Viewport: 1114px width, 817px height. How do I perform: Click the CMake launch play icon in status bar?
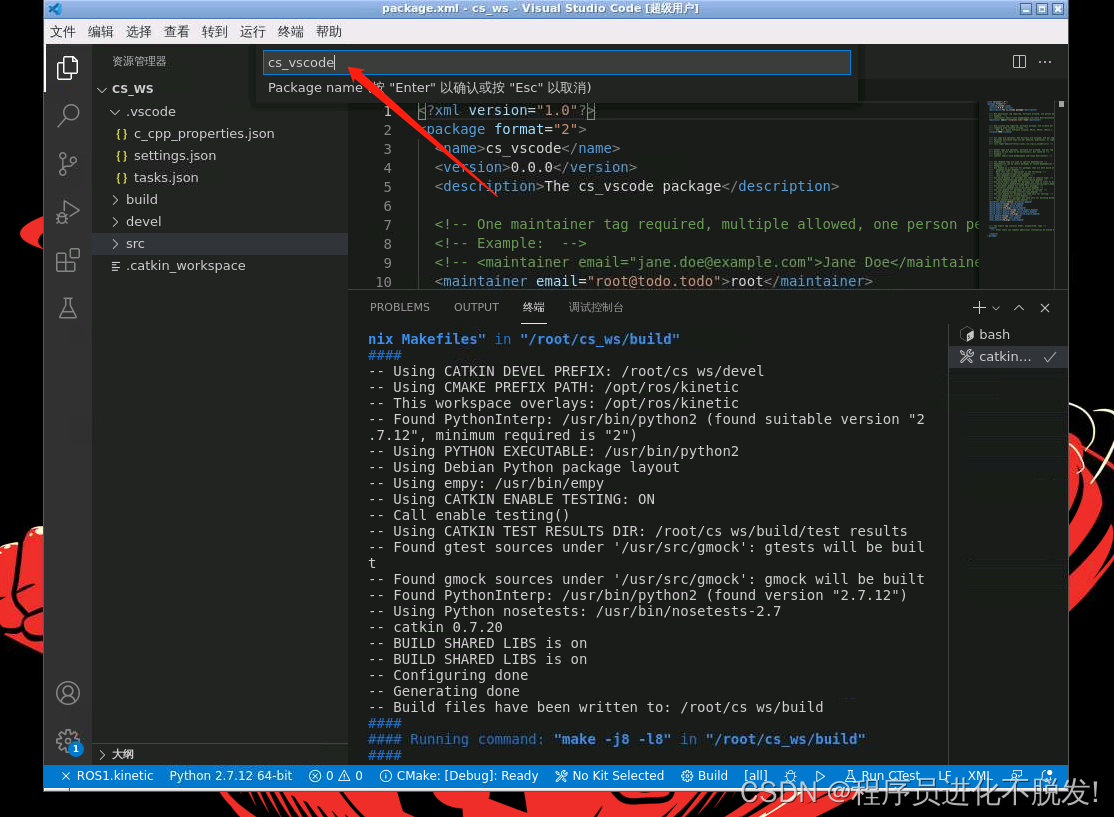[820, 776]
